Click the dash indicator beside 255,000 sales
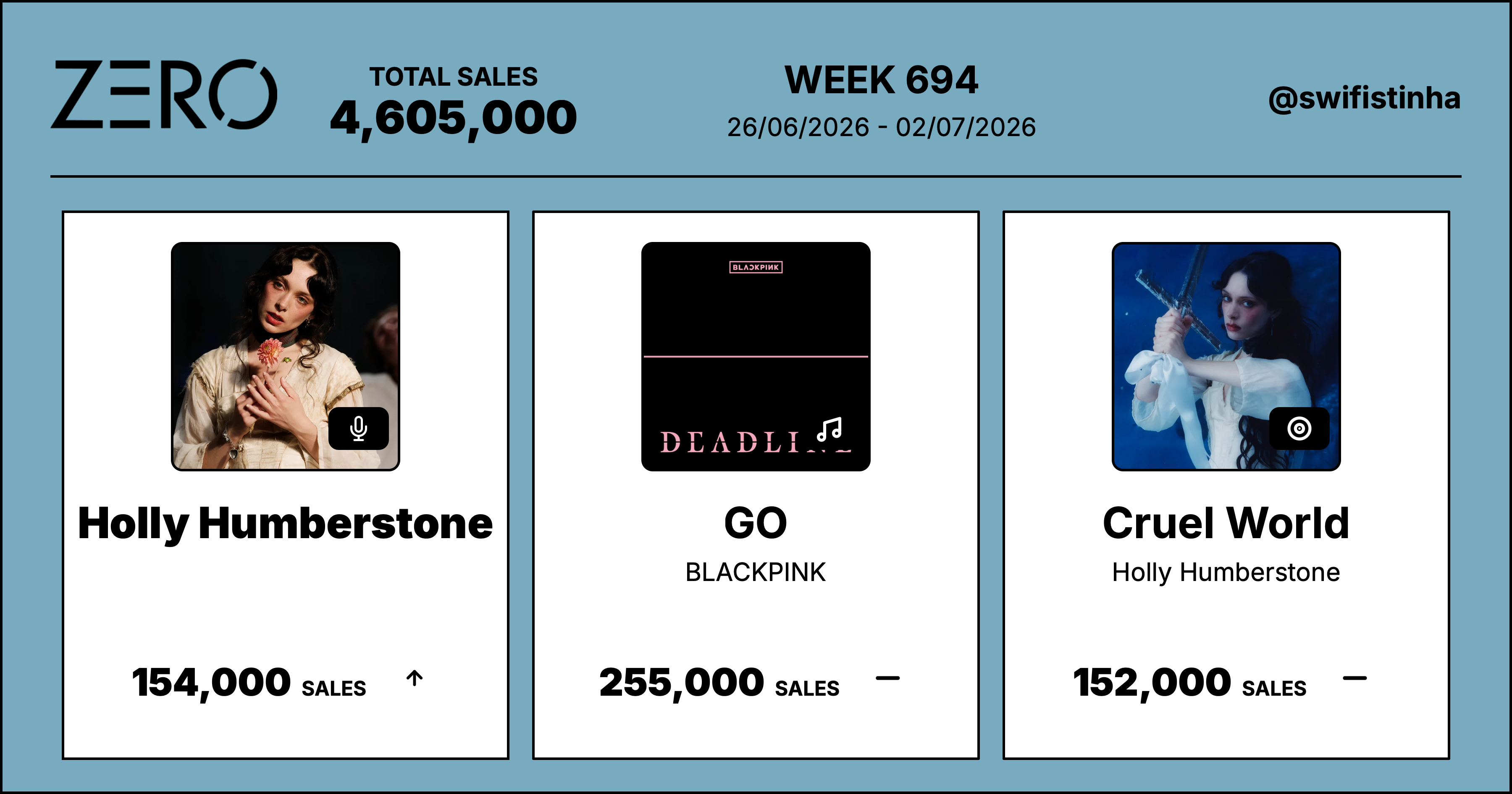1512x794 pixels. click(887, 678)
